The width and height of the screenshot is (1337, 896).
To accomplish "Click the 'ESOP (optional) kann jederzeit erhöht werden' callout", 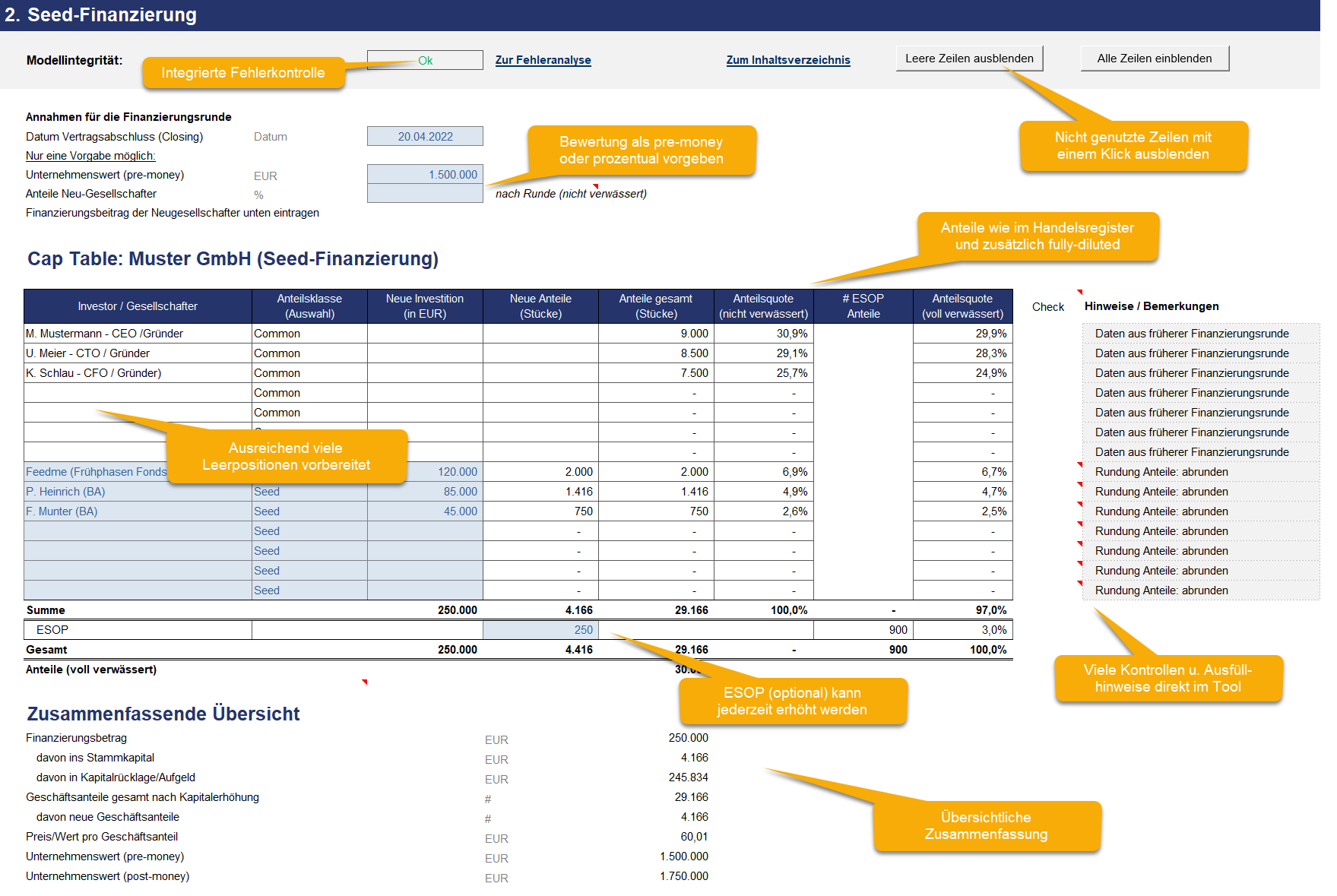I will coord(792,701).
